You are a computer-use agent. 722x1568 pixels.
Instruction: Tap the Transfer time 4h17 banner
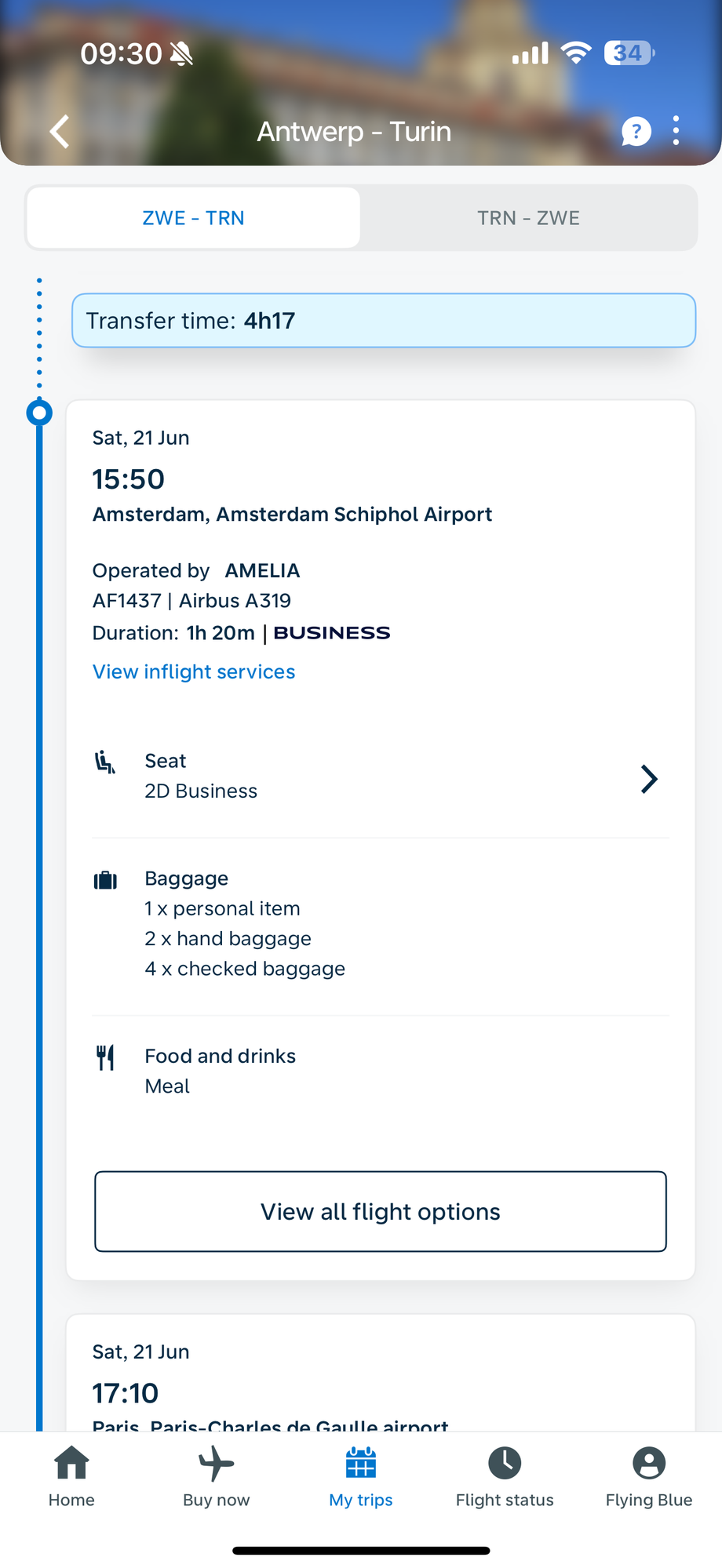tap(383, 320)
